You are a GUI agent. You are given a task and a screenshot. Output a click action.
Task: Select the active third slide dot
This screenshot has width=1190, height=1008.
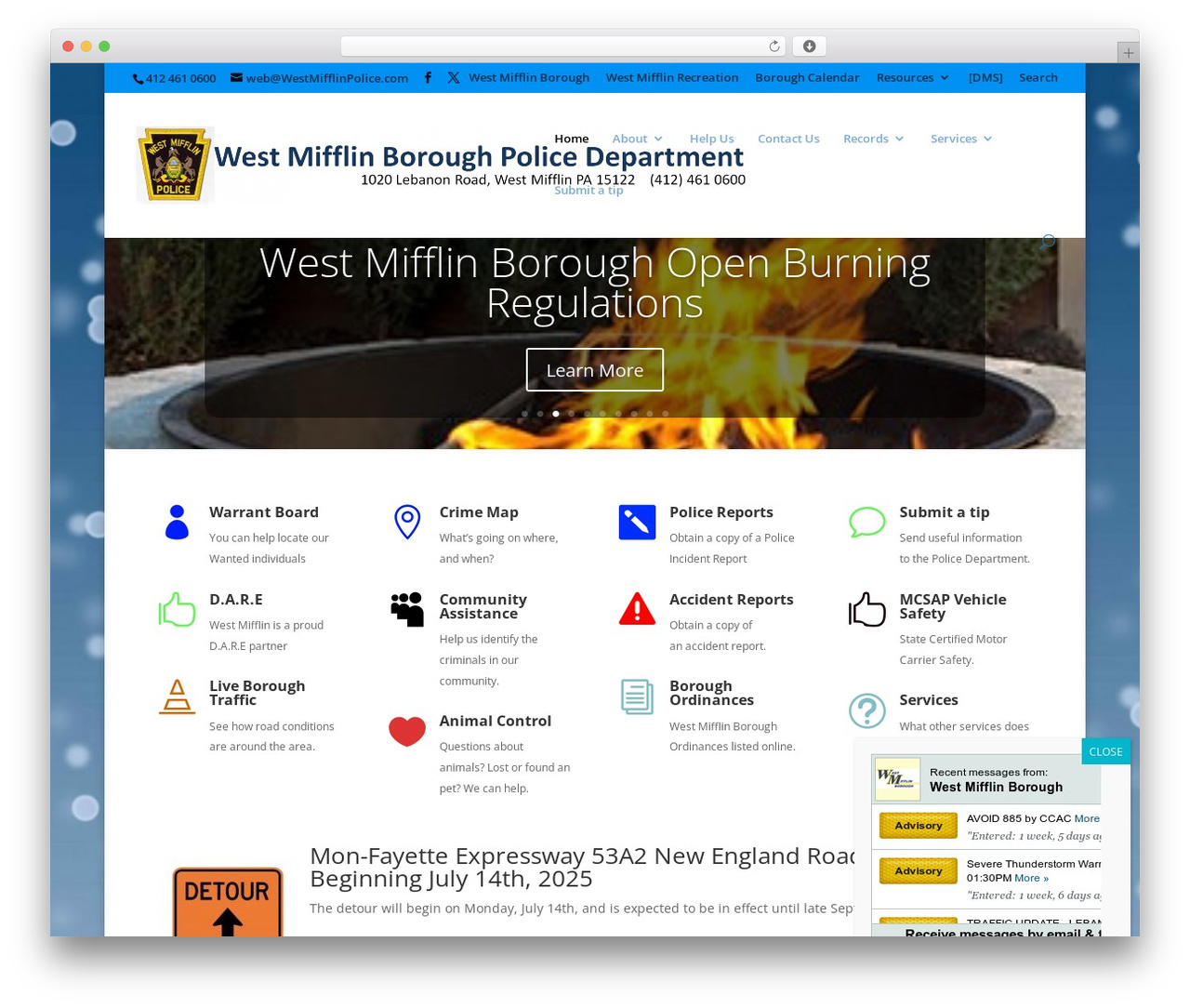556,414
